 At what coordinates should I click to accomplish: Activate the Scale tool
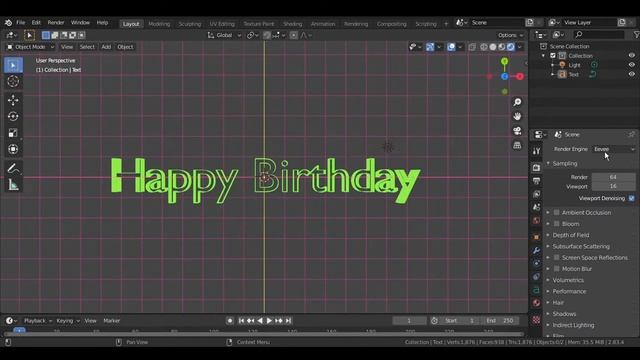coord(13,133)
